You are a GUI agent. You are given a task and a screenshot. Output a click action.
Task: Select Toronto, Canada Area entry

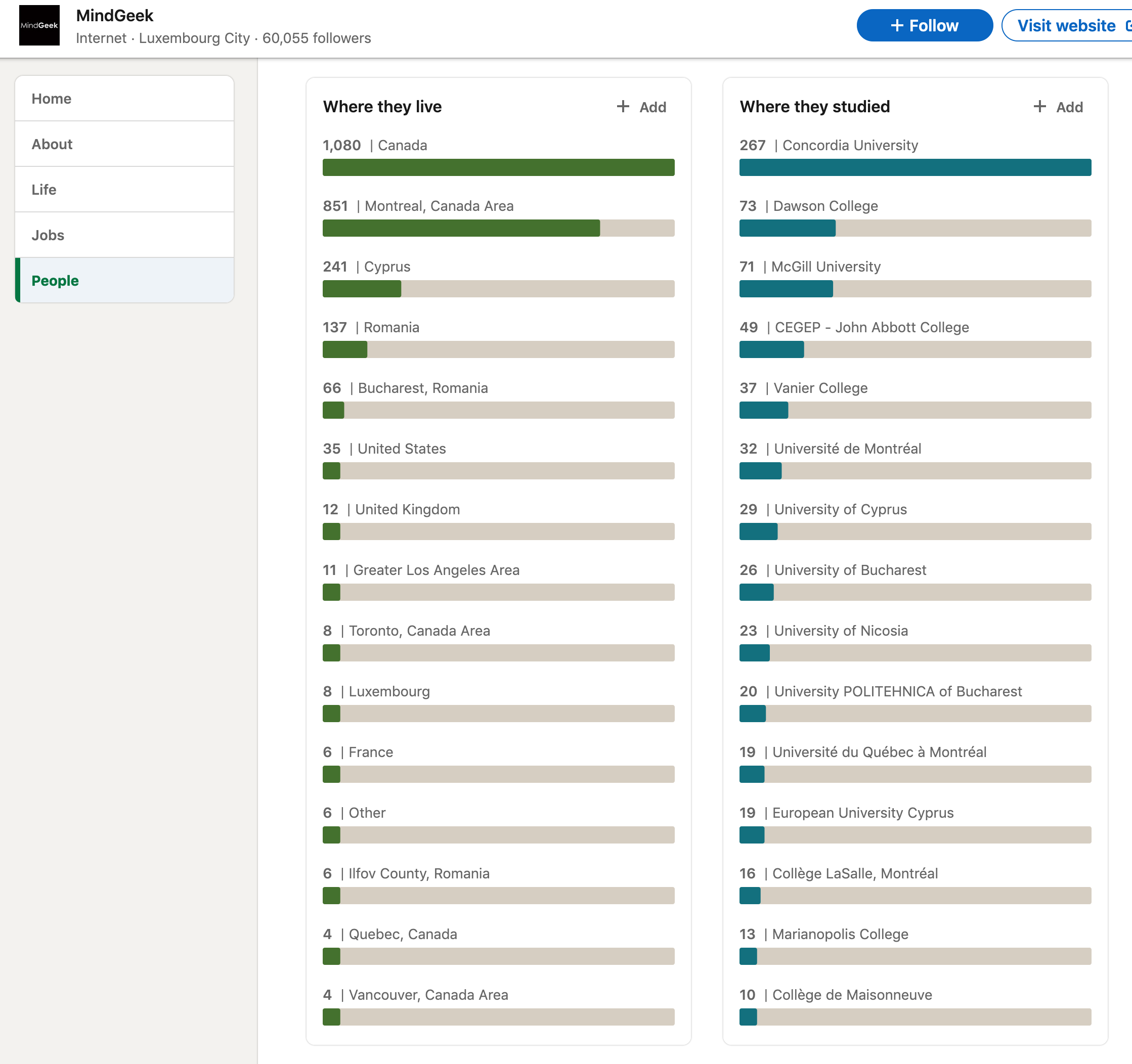(x=498, y=642)
